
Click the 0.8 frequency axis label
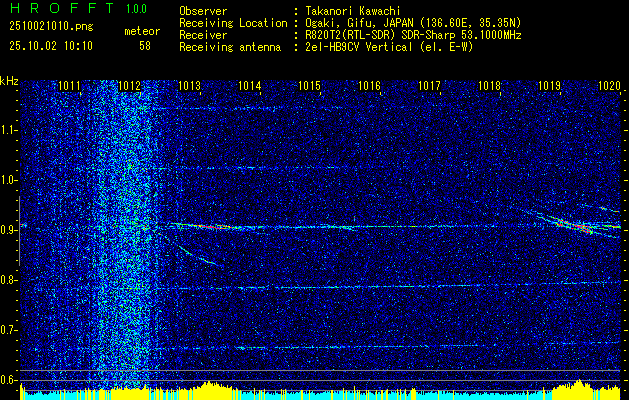8,280
